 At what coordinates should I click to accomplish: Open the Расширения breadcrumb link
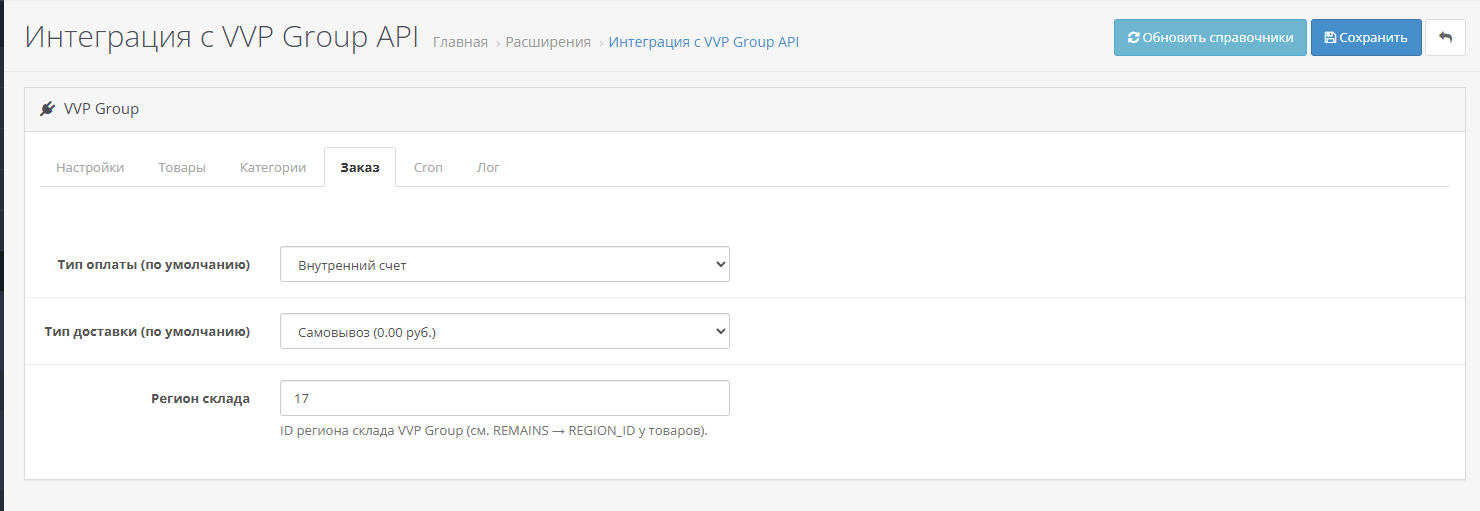click(548, 42)
